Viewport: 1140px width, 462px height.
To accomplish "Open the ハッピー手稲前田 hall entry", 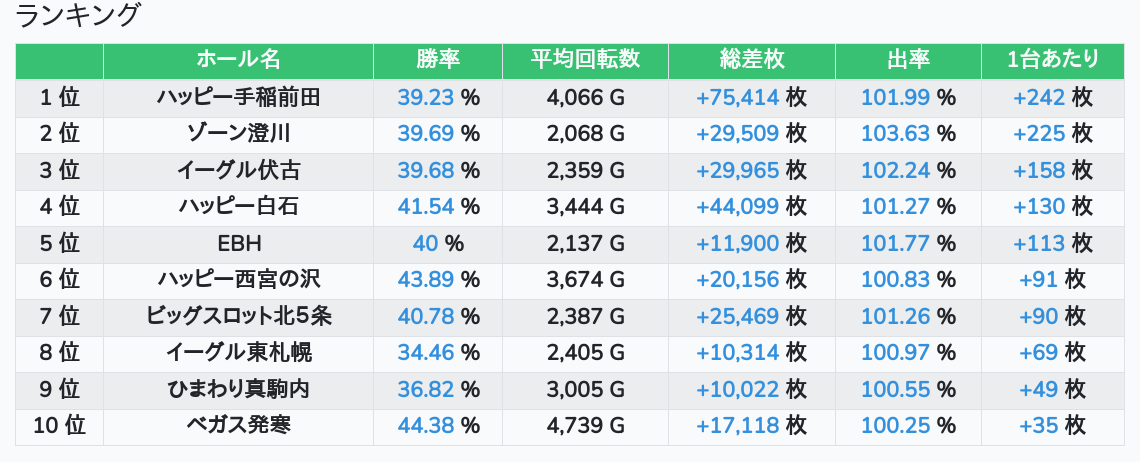I will 238,97.
